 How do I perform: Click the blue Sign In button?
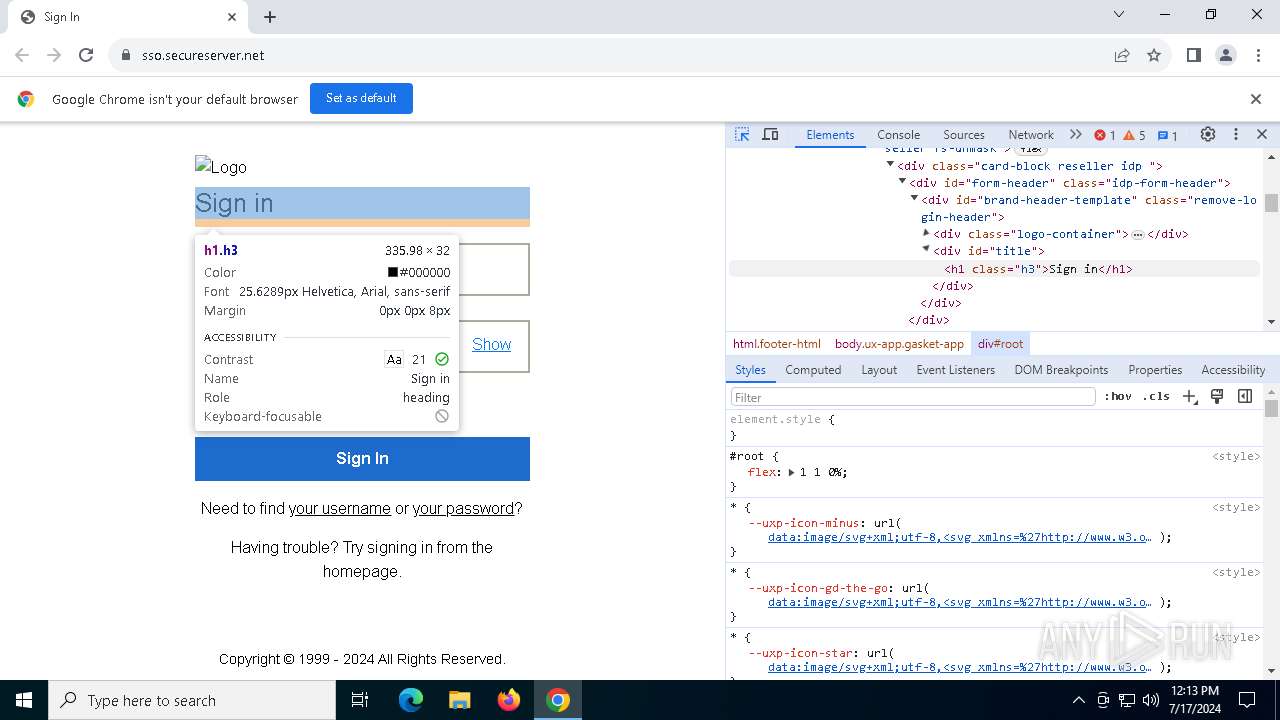point(362,459)
